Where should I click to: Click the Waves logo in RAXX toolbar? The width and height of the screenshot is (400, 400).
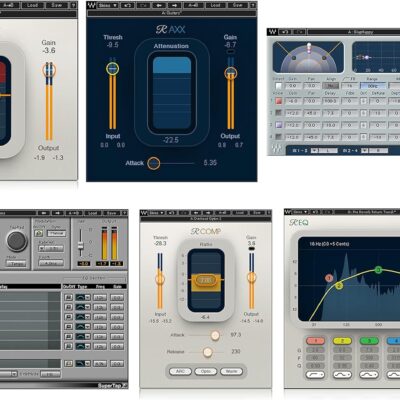click(91, 5)
